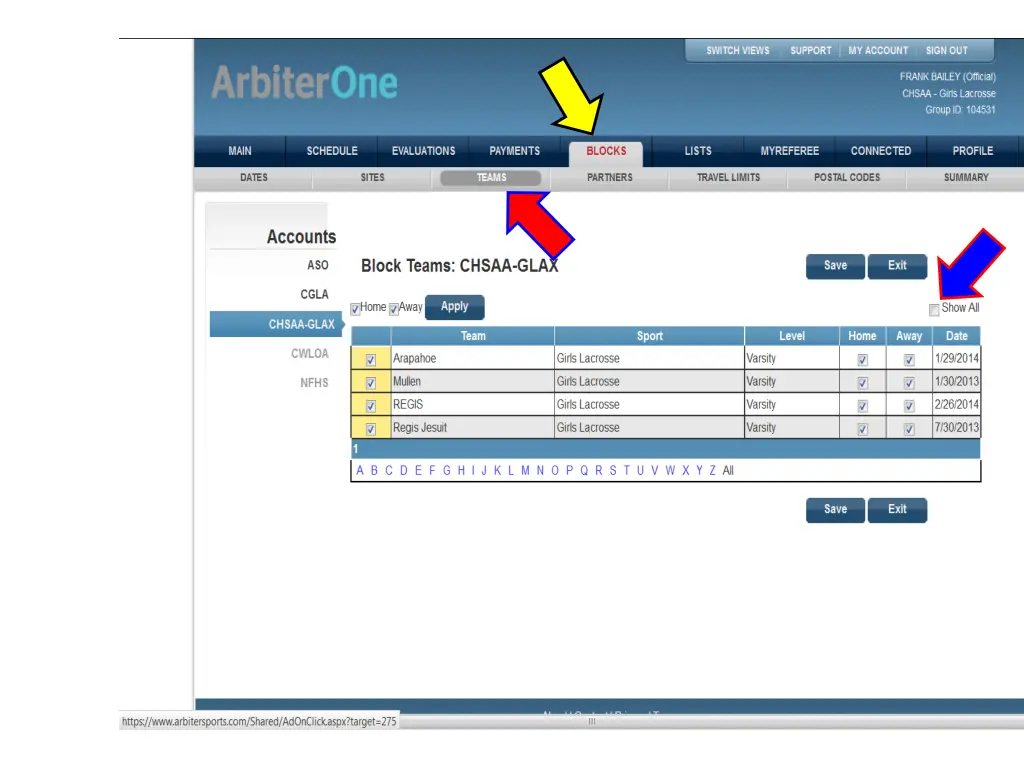Click the 1/30/2013 date cell
Screen dimensions: 1024x768
pyautogui.click(x=957, y=381)
